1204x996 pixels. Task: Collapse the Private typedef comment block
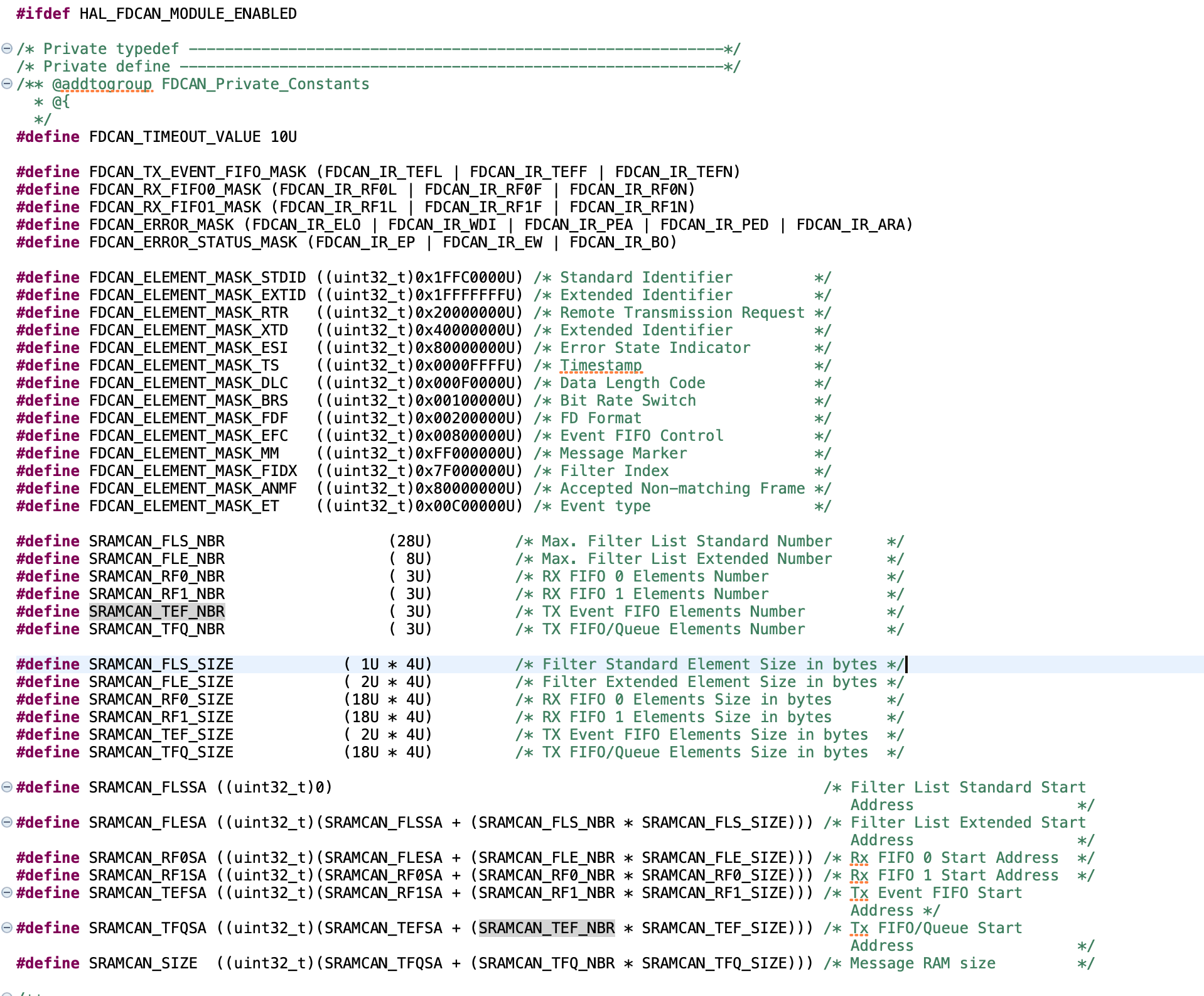pyautogui.click(x=7, y=48)
